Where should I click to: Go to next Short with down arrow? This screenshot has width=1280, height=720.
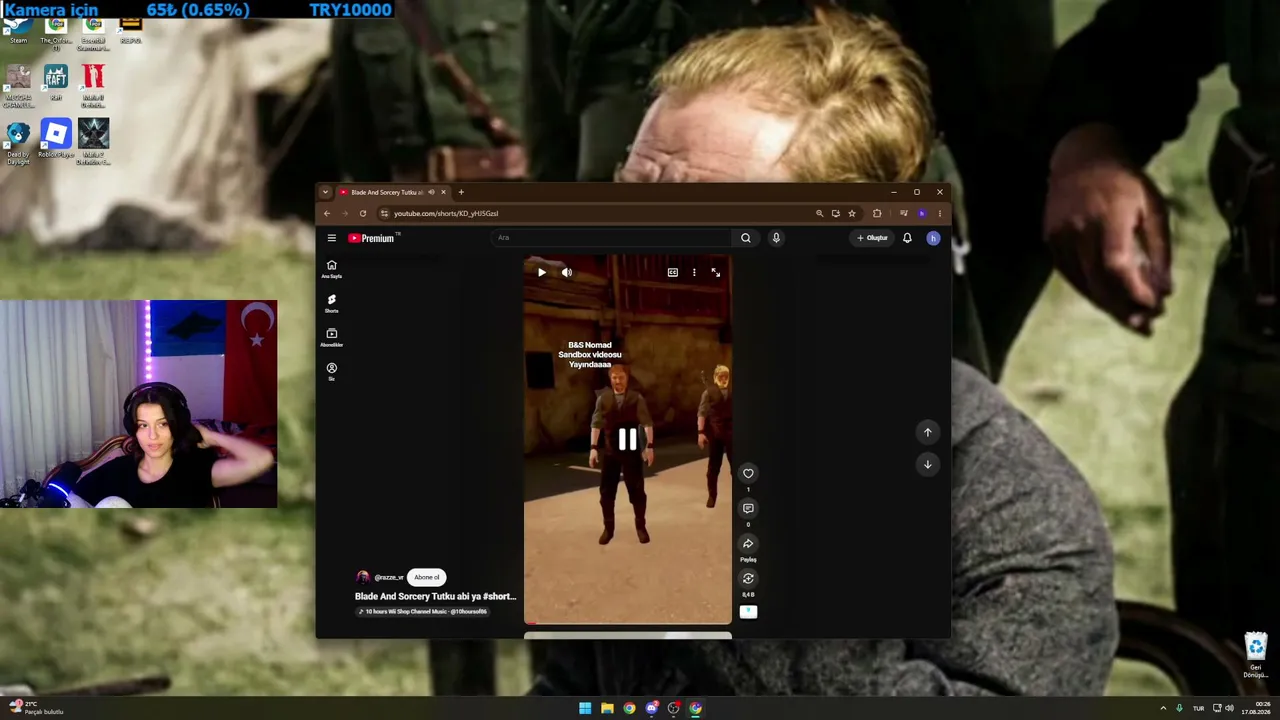(927, 464)
